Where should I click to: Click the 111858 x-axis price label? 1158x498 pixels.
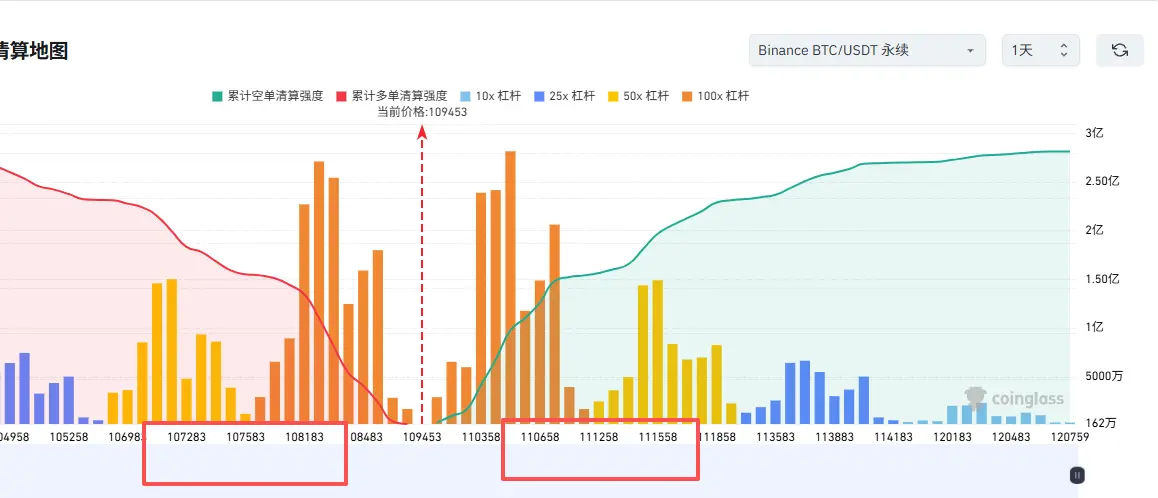tap(716, 437)
